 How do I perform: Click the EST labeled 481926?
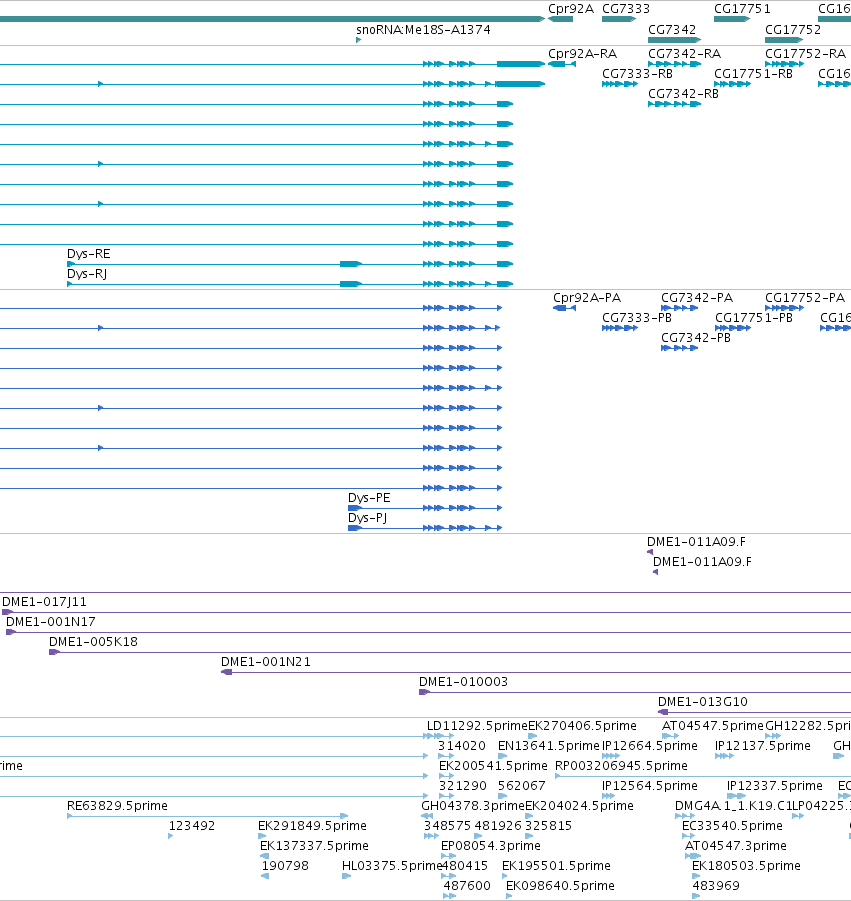point(498,826)
